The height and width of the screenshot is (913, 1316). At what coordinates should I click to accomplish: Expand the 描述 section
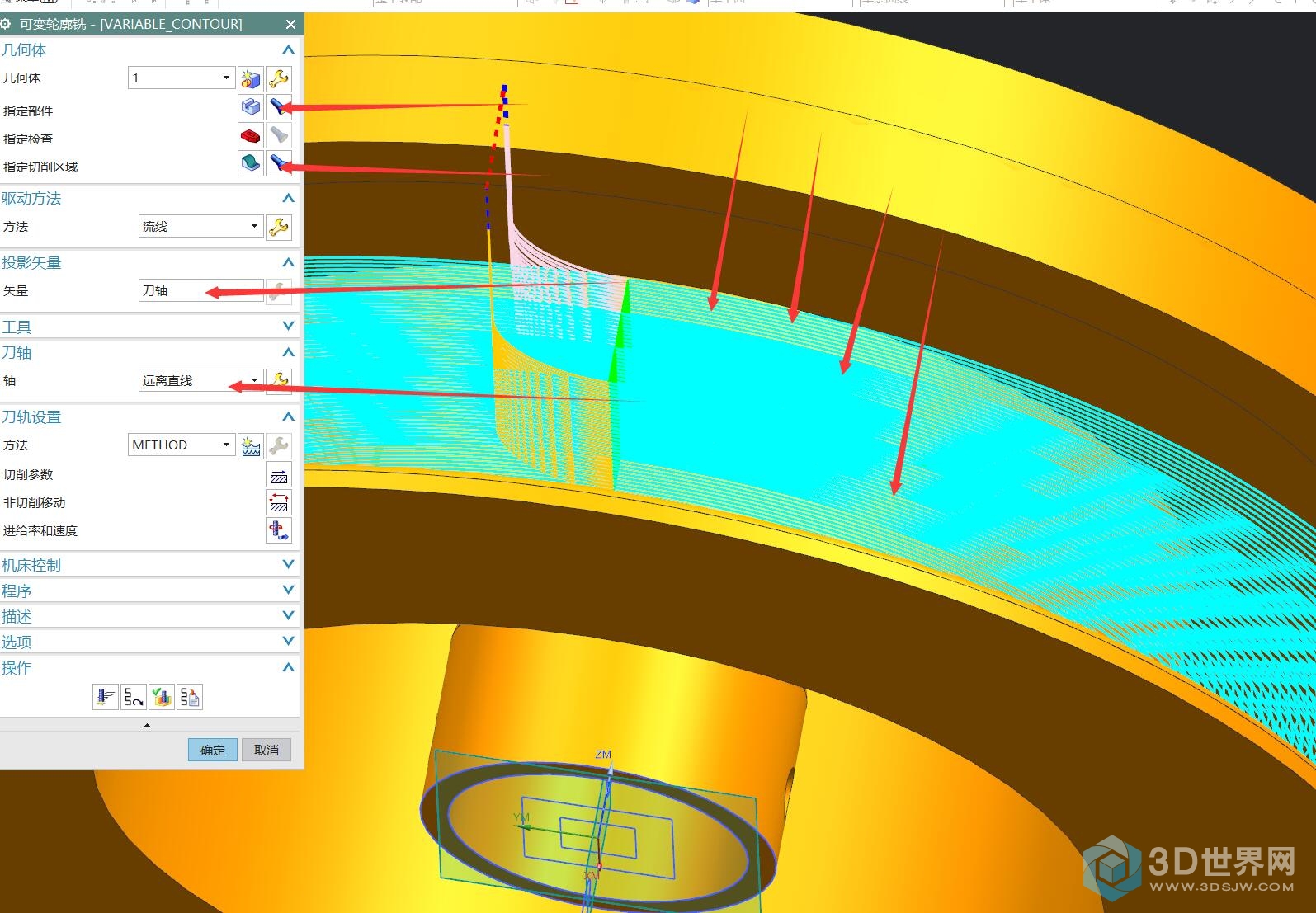click(288, 615)
